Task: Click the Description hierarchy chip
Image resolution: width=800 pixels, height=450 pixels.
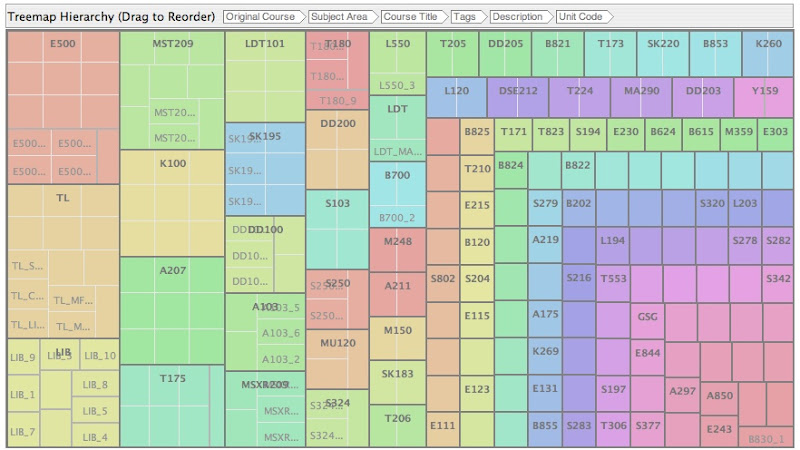Action: tap(516, 17)
